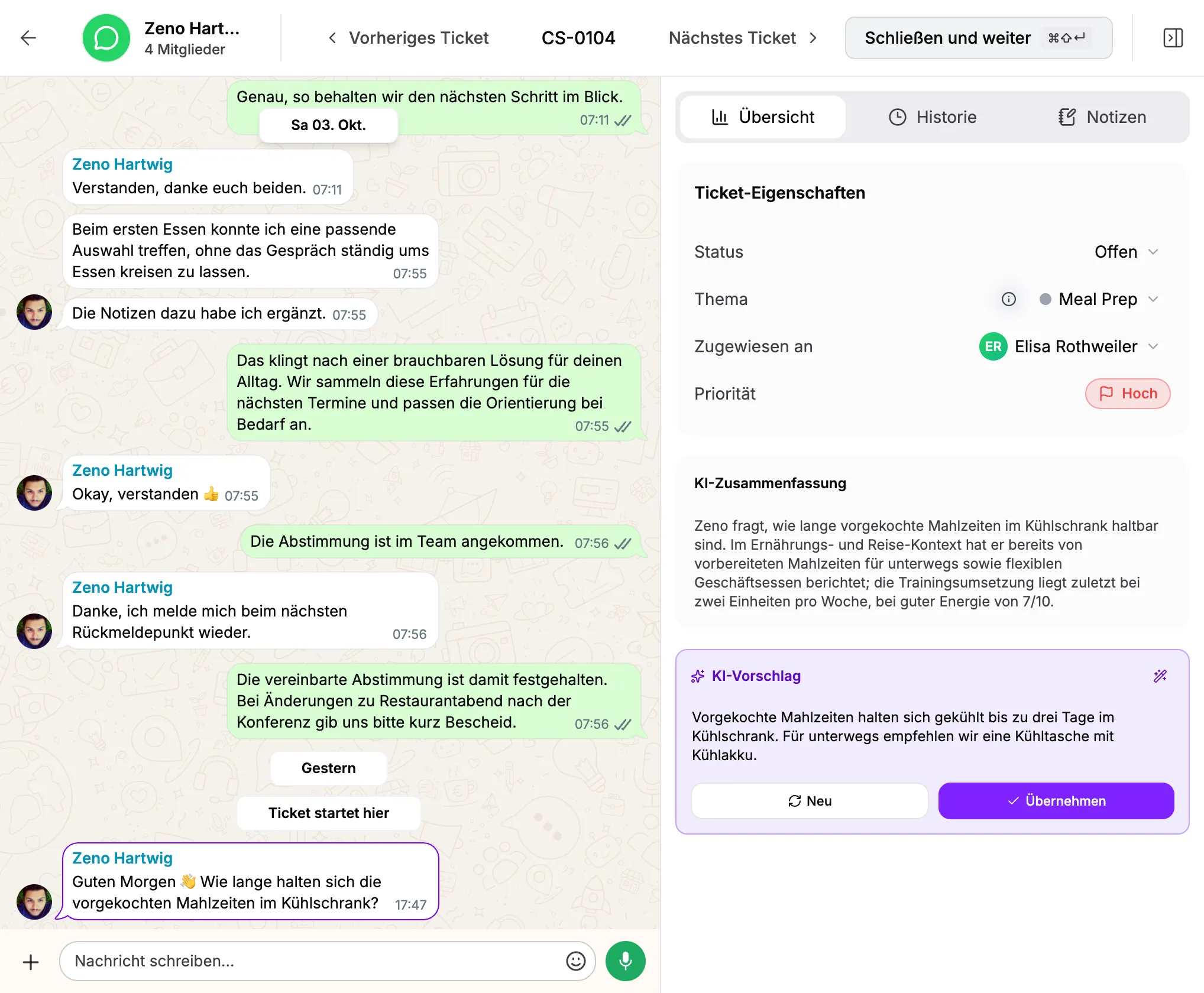Click the 'Die Notizen dazu habe ich ergänzt.' message

coord(220,314)
